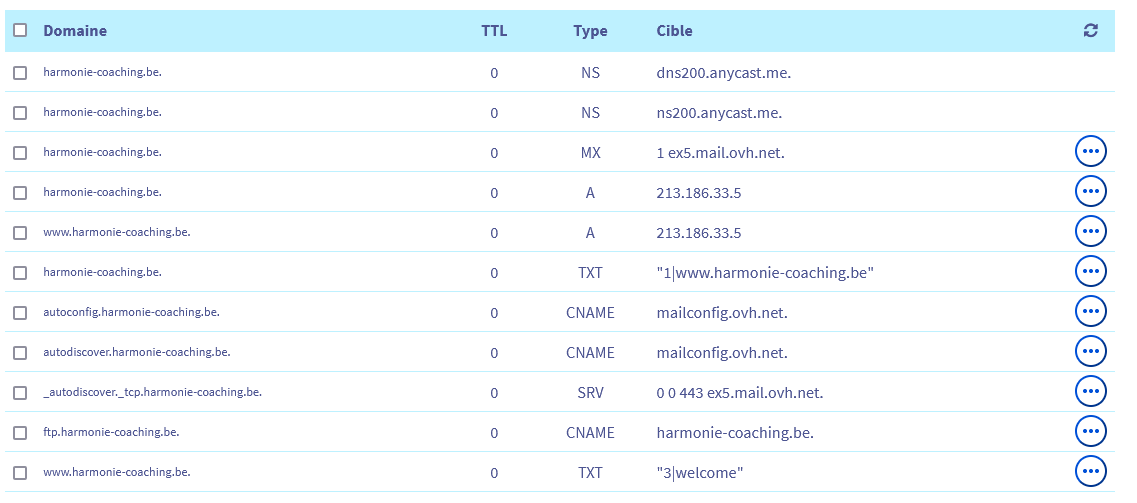Viewport: 1137px width, 503px height.
Task: Open actions menu for autodiscover CNAME record
Action: pos(1090,351)
